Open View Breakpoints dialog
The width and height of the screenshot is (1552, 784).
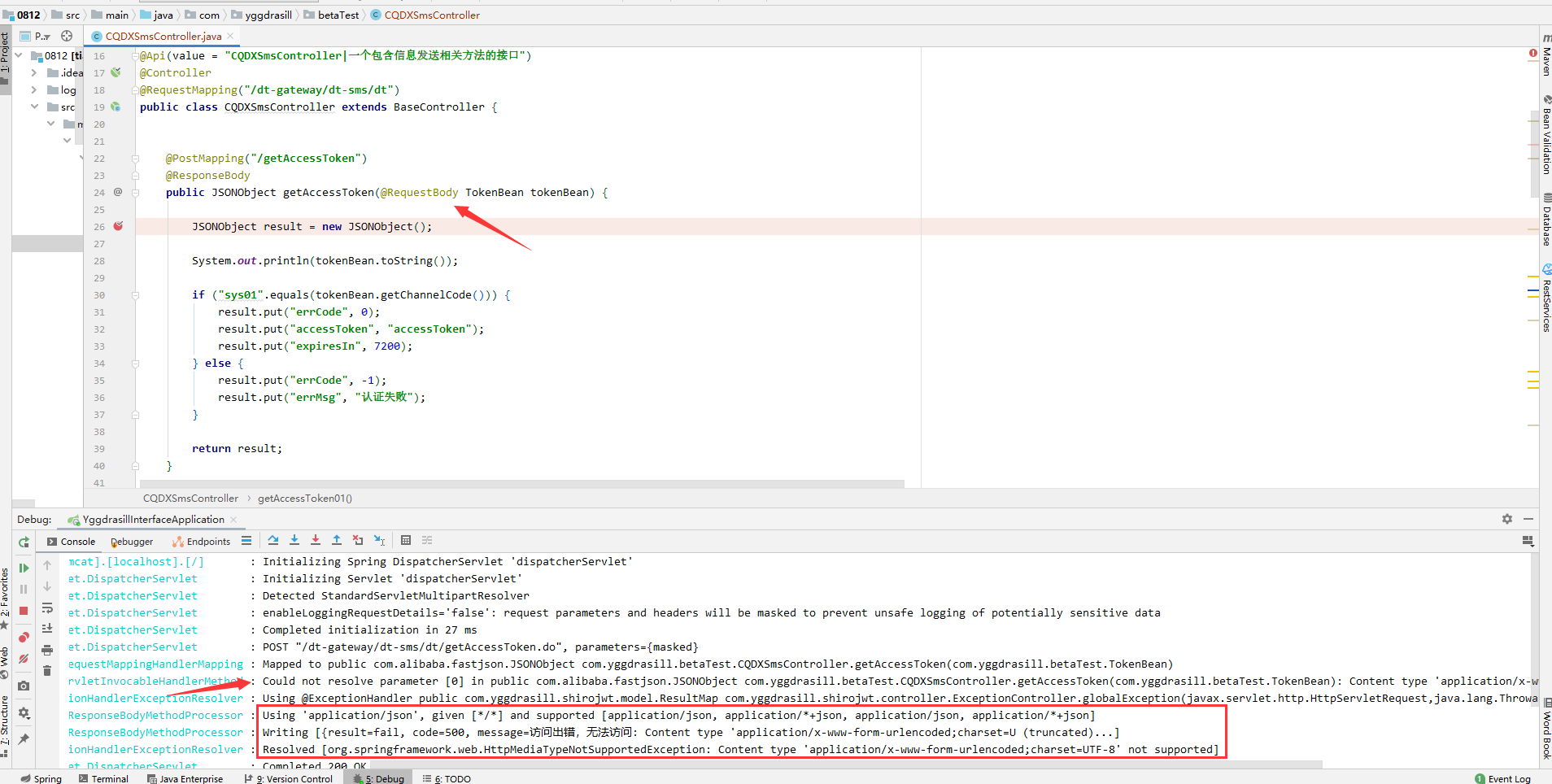24,637
